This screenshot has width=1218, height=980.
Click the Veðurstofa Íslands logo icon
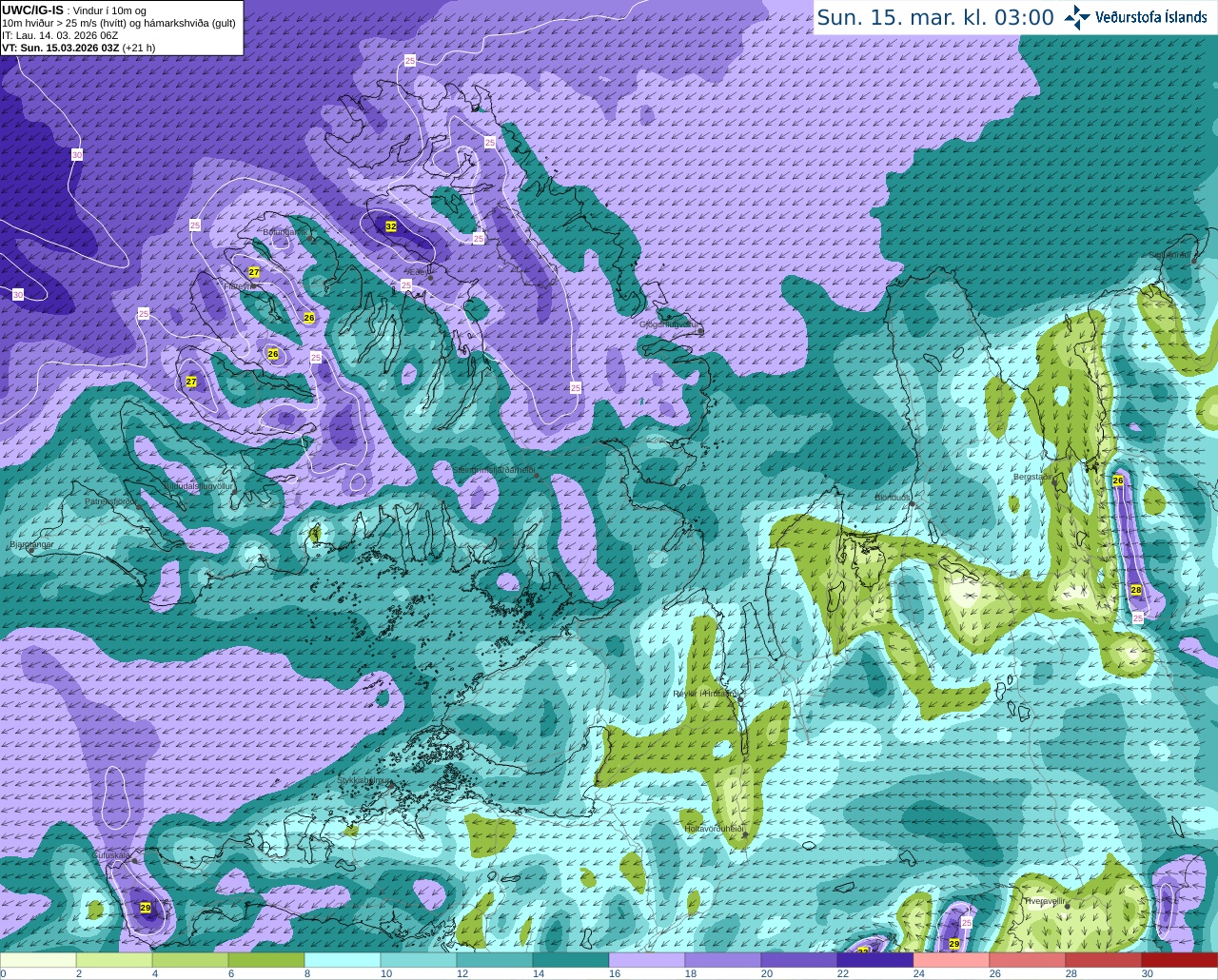tap(1077, 17)
